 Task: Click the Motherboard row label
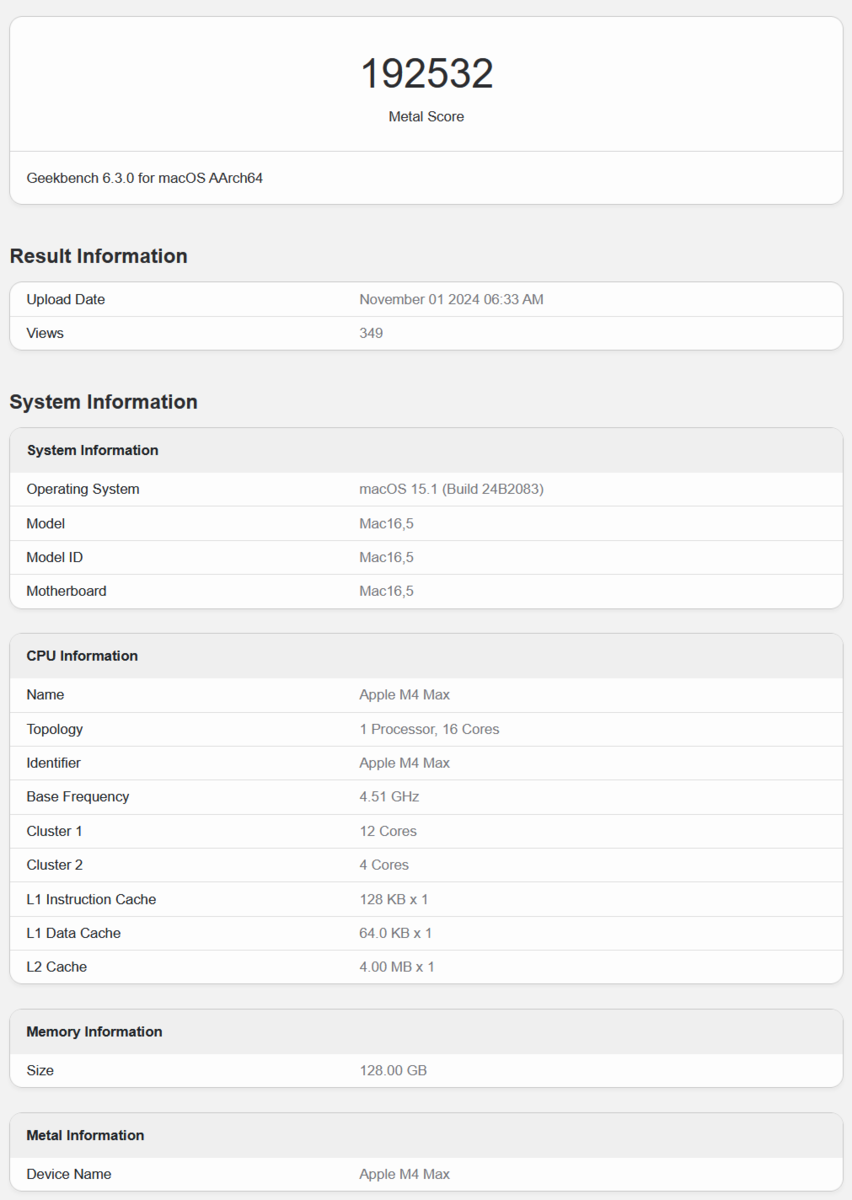(66, 591)
